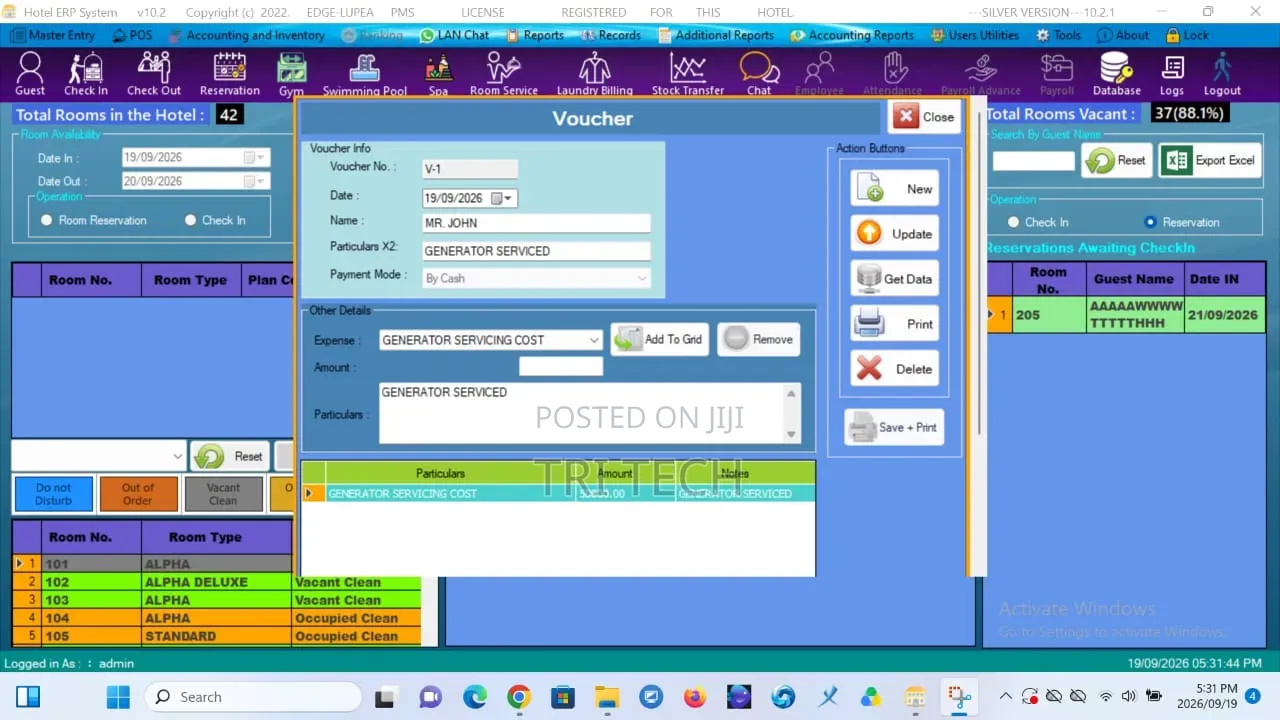This screenshot has height=720, width=1280.
Task: Open the Gym module
Action: pos(291,75)
